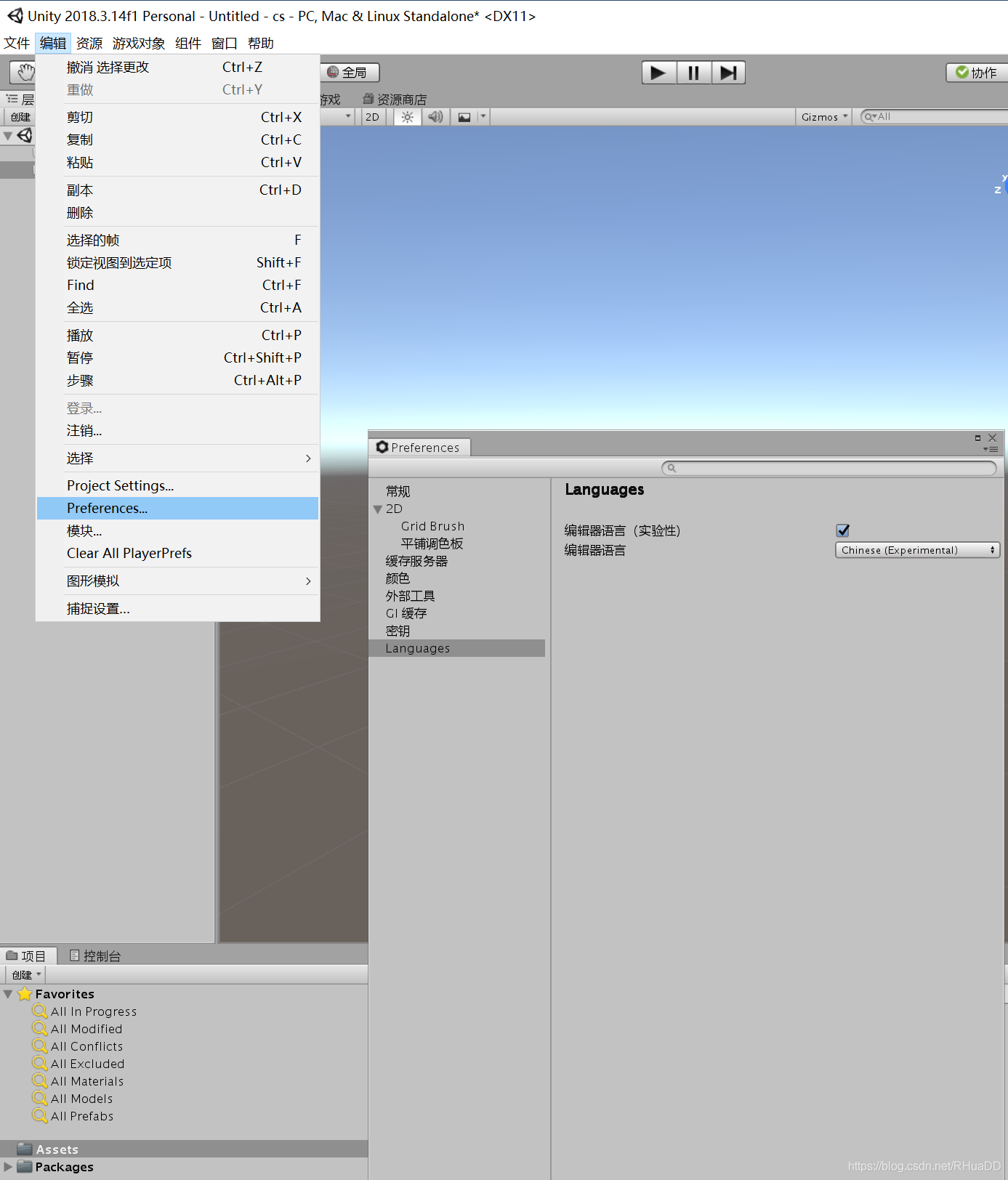
Task: Open the 资源 menu
Action: pos(89,44)
